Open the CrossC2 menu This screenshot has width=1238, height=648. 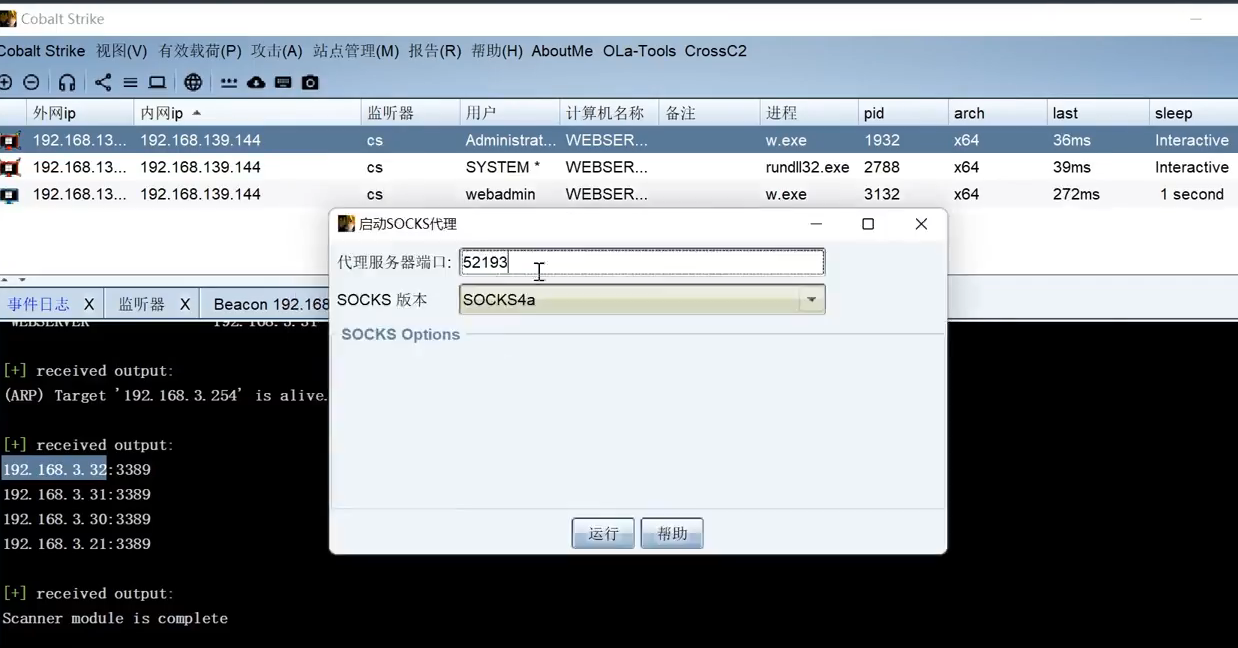716,51
